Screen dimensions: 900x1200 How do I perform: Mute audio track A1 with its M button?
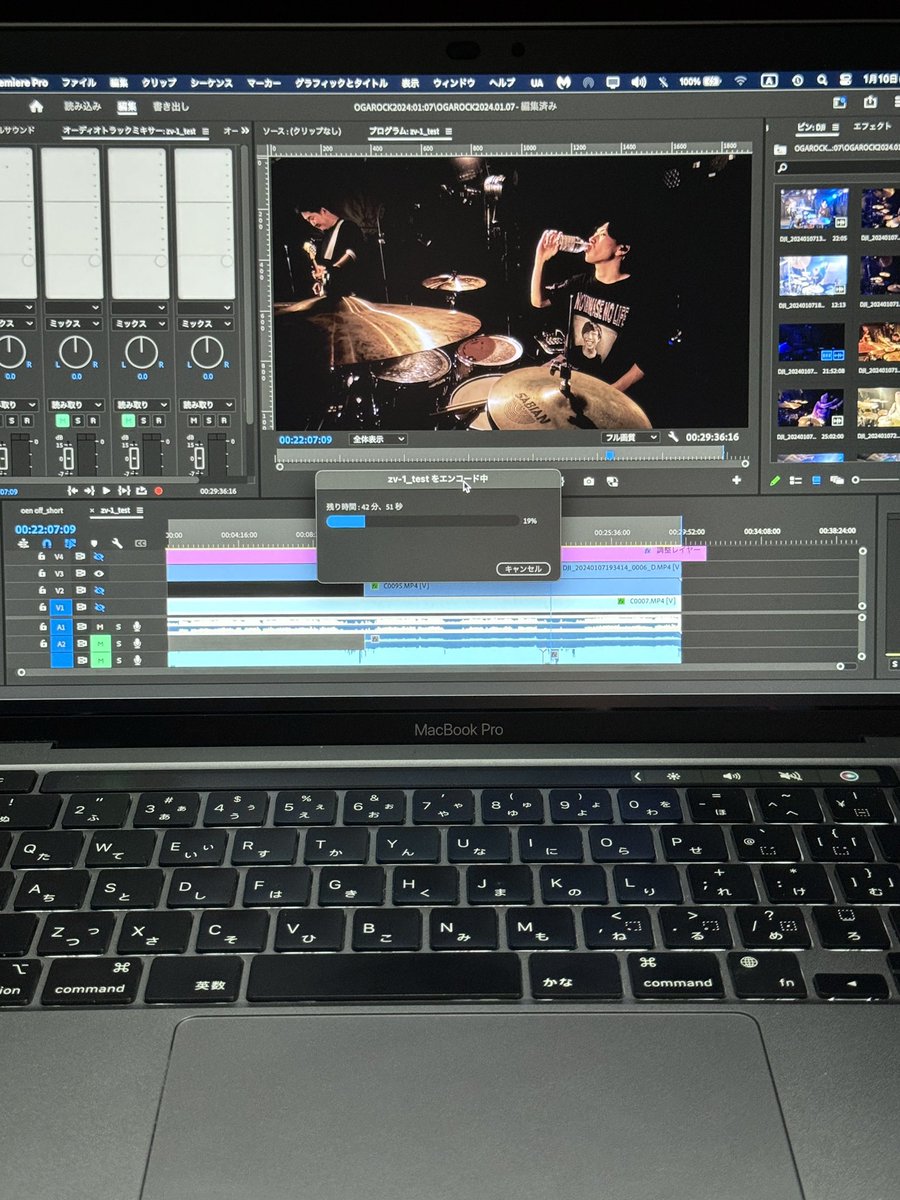point(100,626)
